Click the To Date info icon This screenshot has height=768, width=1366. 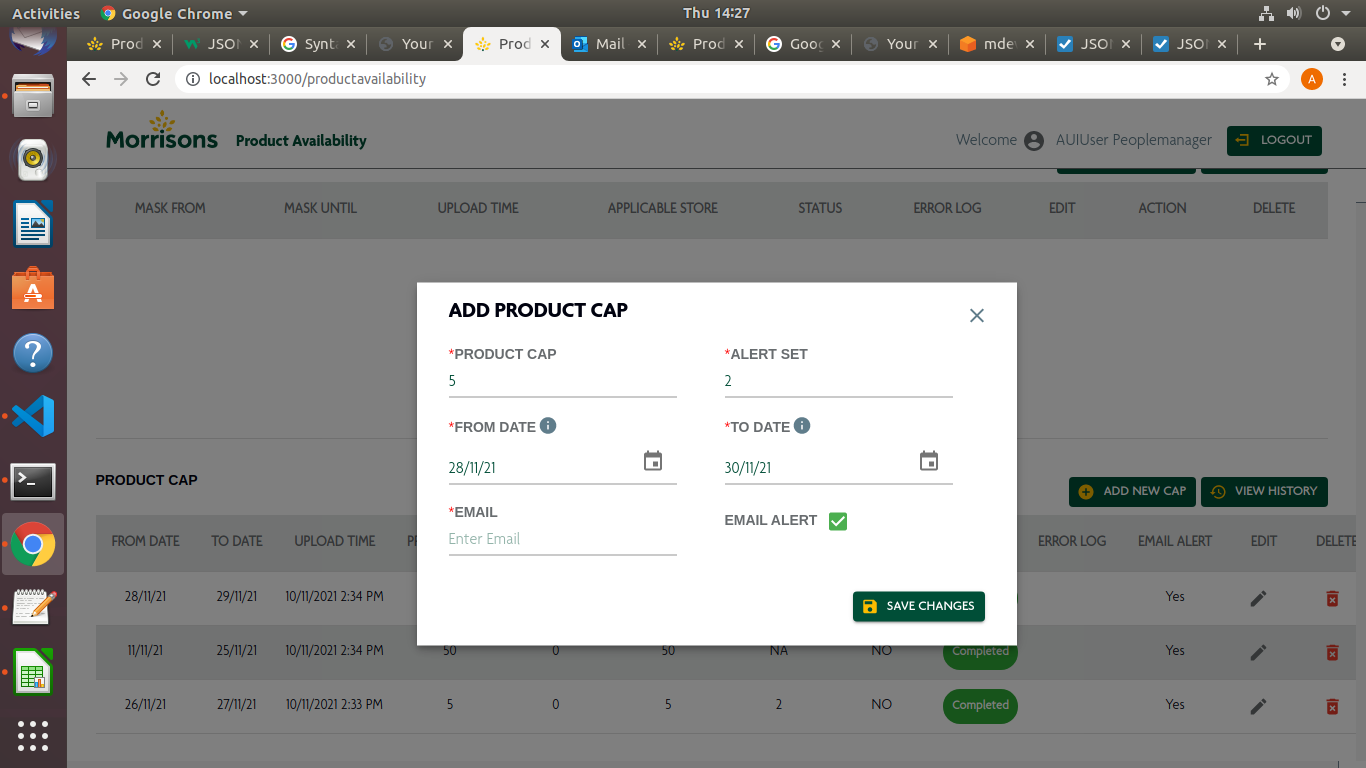pos(802,426)
